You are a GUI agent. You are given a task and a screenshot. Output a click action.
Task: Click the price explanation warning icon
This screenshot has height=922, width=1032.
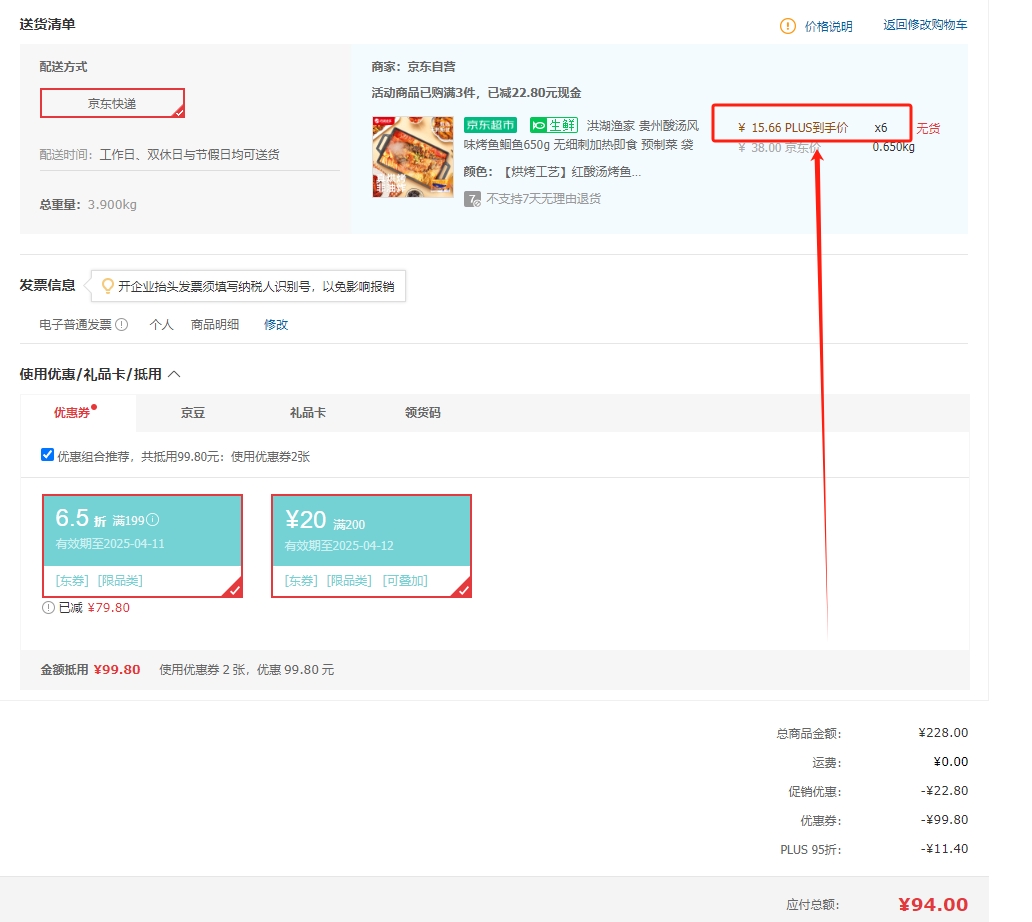787,26
